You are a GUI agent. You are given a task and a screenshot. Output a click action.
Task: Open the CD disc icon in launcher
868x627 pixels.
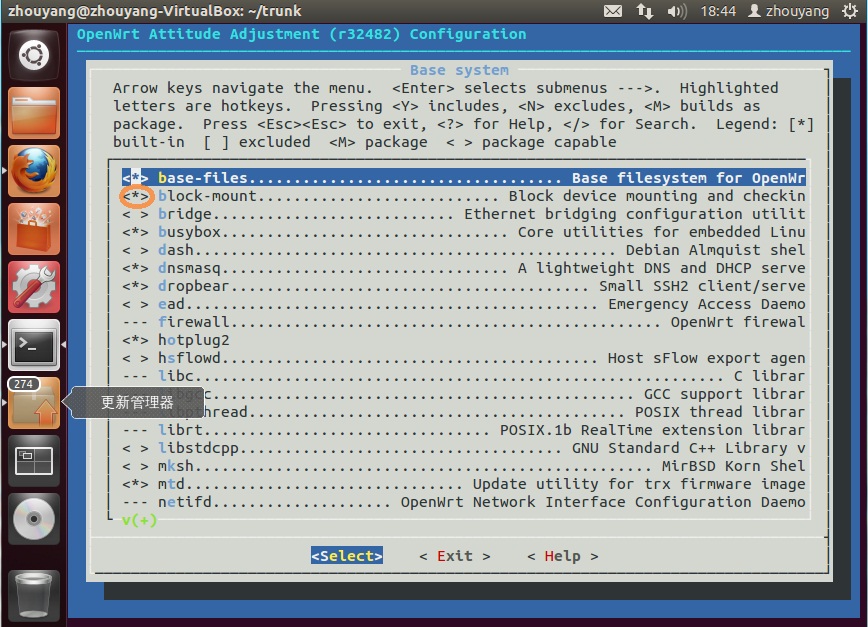(34, 520)
